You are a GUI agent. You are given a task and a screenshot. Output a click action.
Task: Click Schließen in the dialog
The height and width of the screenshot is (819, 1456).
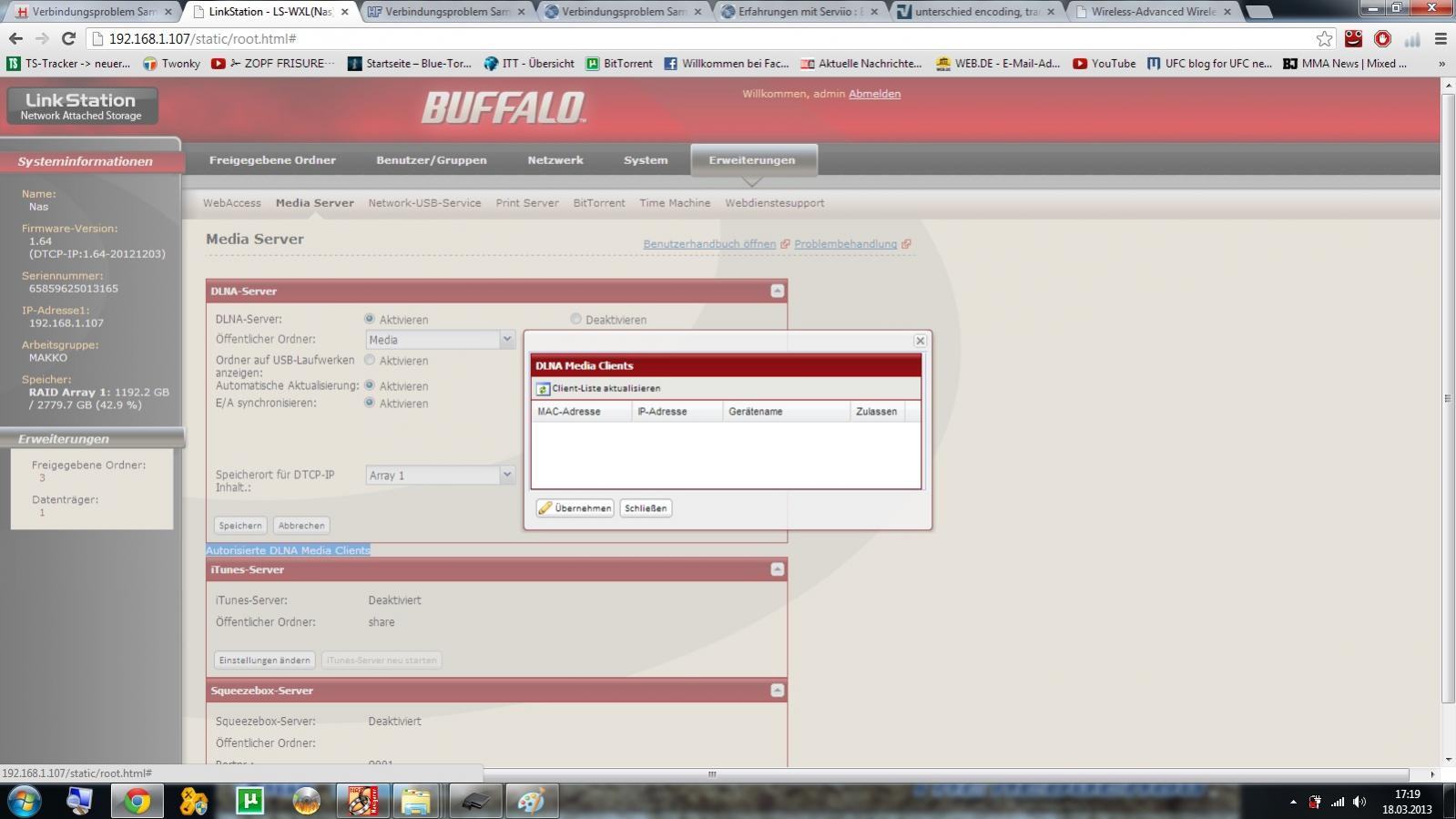point(646,508)
